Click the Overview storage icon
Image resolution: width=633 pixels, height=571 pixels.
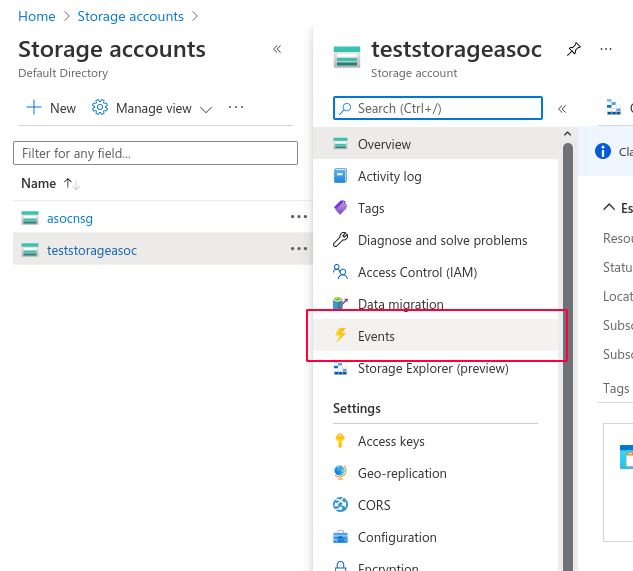(340, 143)
